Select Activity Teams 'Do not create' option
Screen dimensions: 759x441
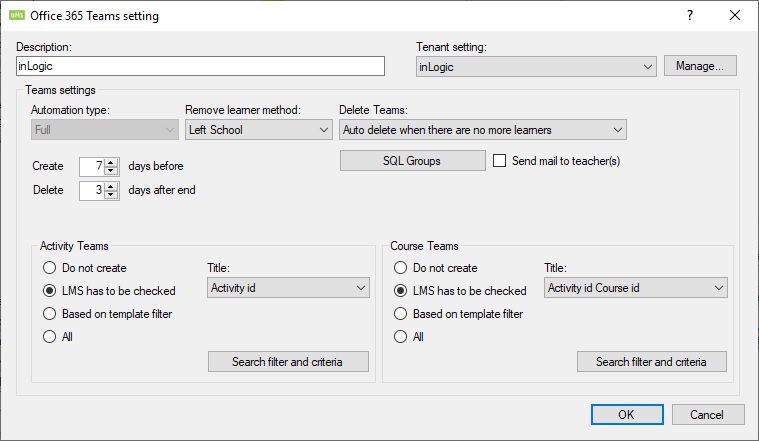(x=49, y=268)
